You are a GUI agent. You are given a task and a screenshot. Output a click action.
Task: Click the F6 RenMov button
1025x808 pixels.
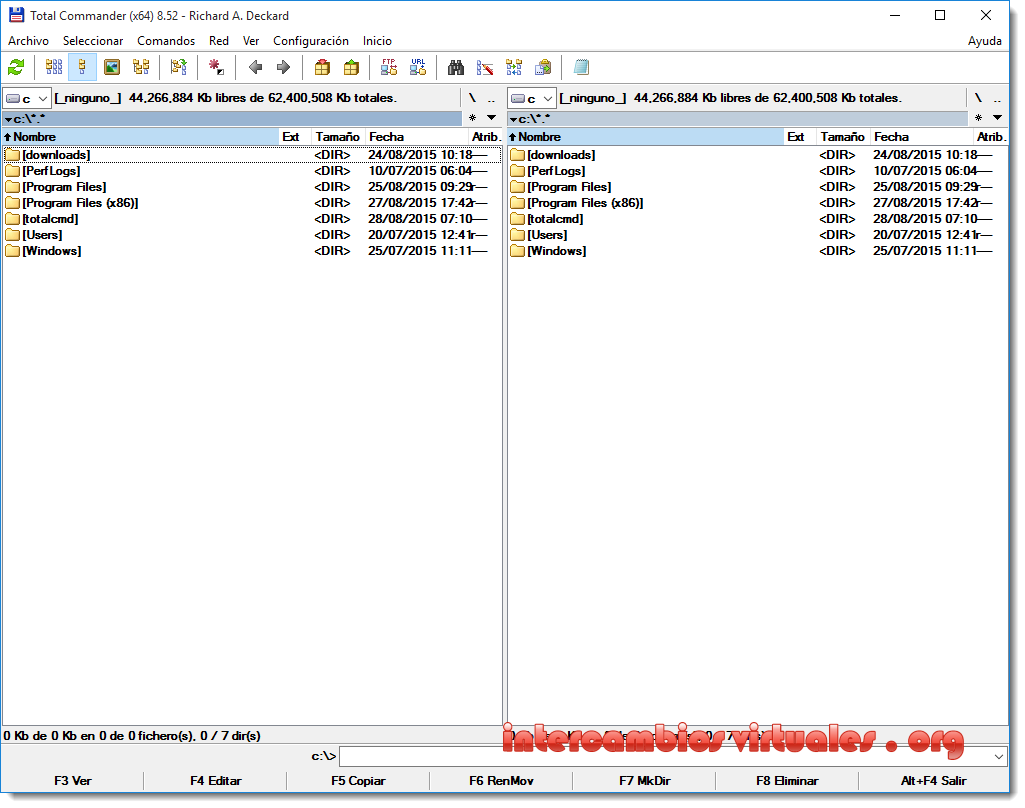coord(501,781)
